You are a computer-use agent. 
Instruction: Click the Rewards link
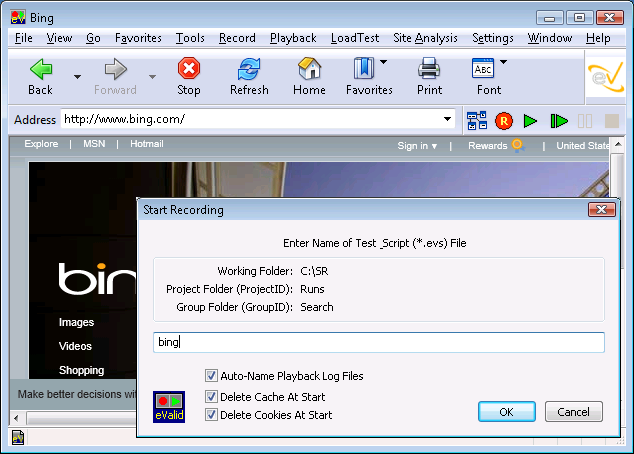[x=487, y=146]
